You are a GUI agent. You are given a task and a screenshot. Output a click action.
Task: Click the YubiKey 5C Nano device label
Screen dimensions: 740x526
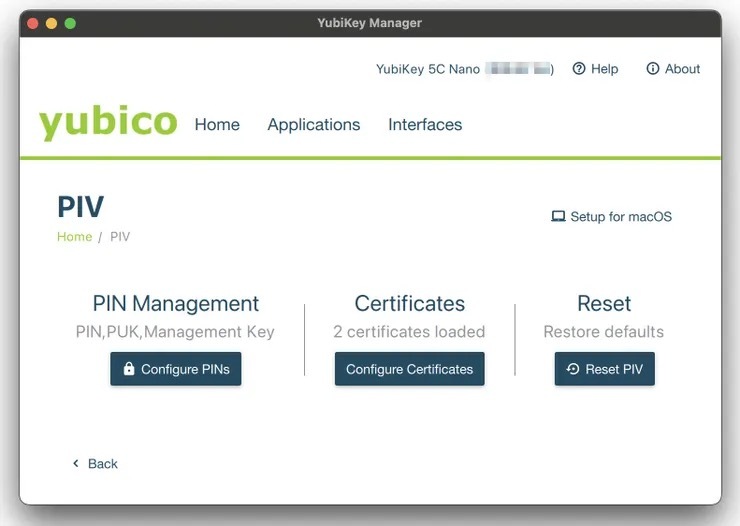tap(428, 69)
